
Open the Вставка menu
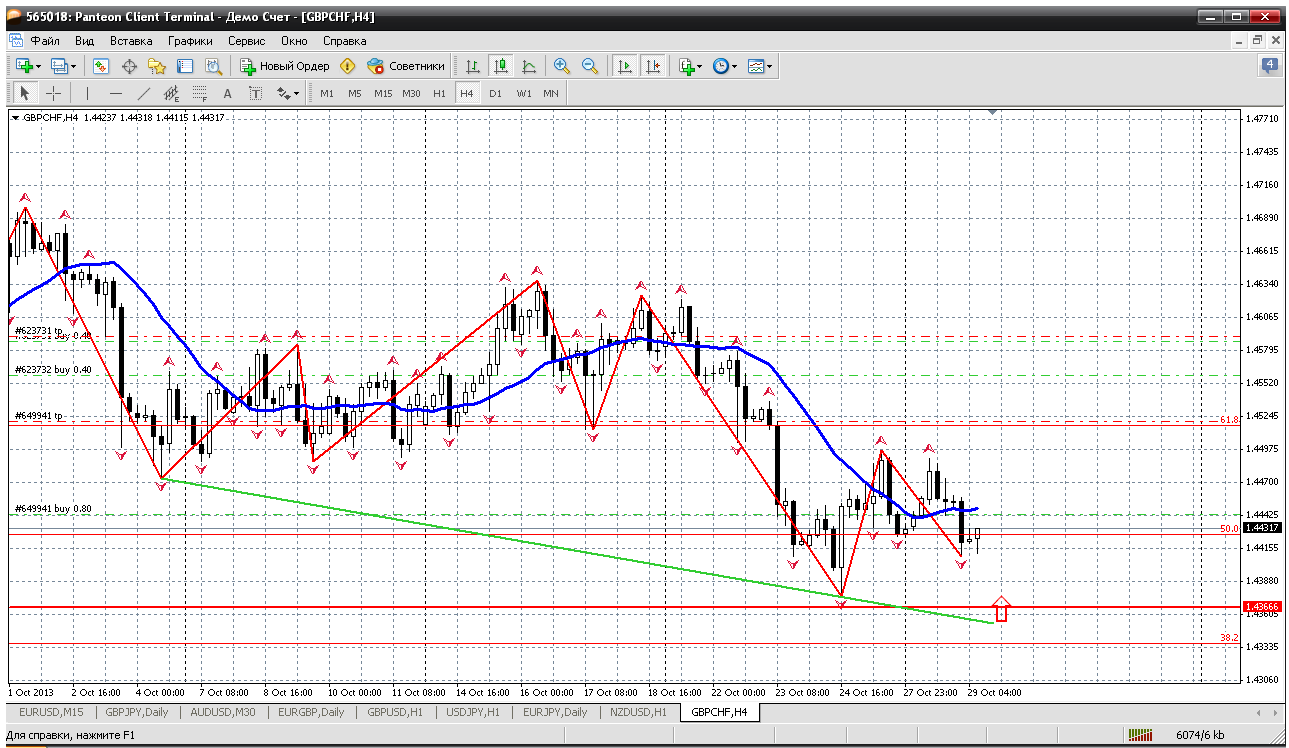(131, 41)
